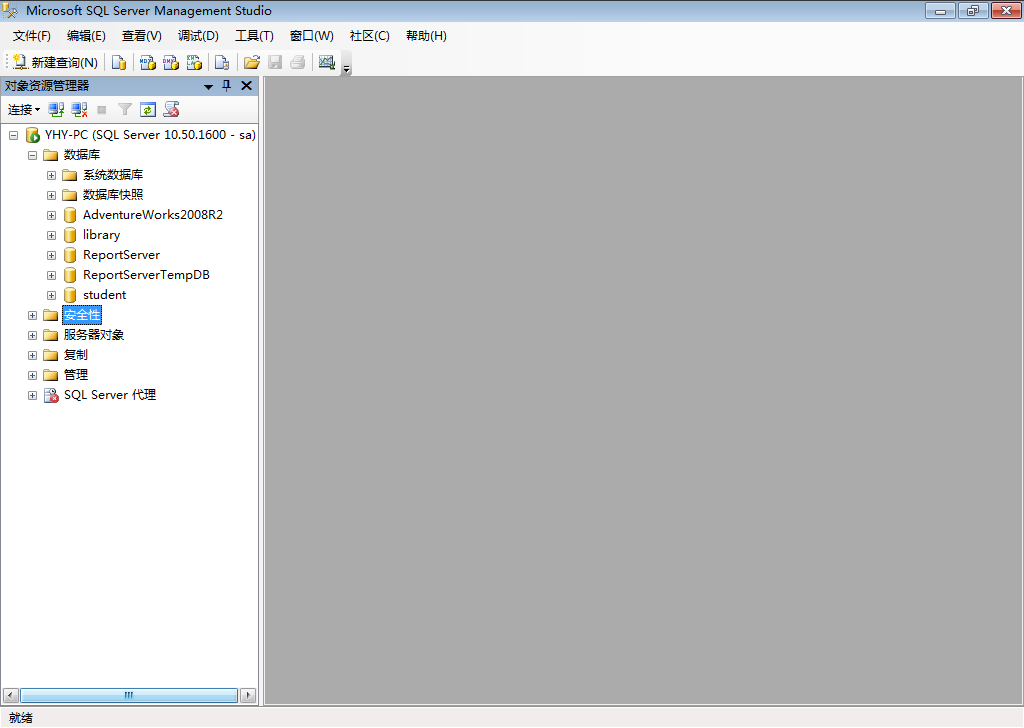Click the Filter funnel icon
The width and height of the screenshot is (1024, 728).
(125, 110)
